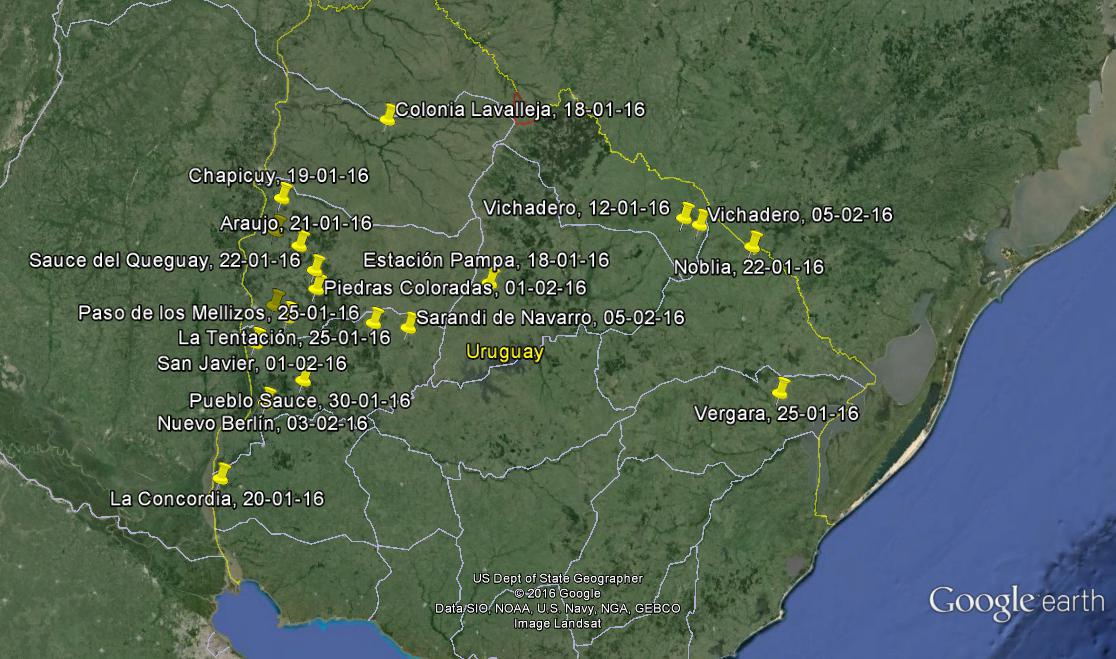Screen dimensions: 1116x659
Task: Click the yellow Uruguay country label
Action: tap(505, 352)
